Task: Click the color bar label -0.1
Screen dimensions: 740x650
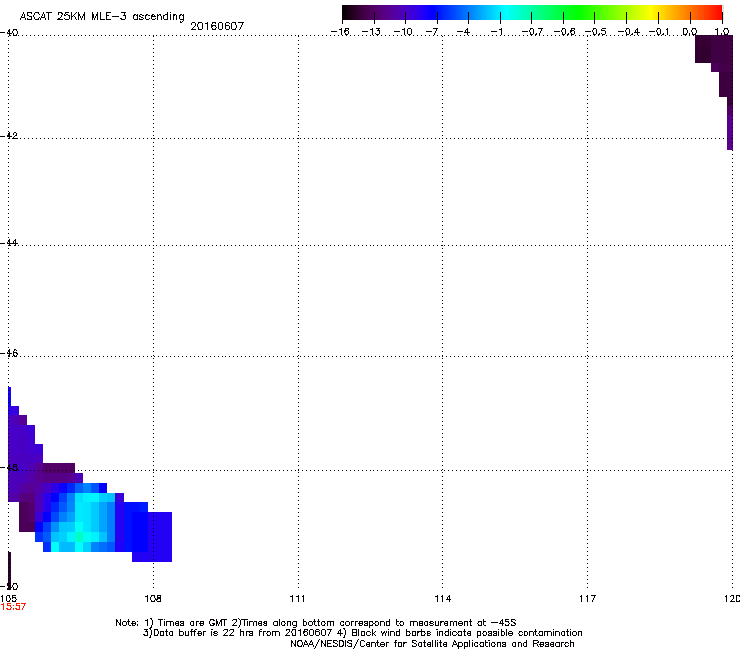Action: [x=659, y=32]
